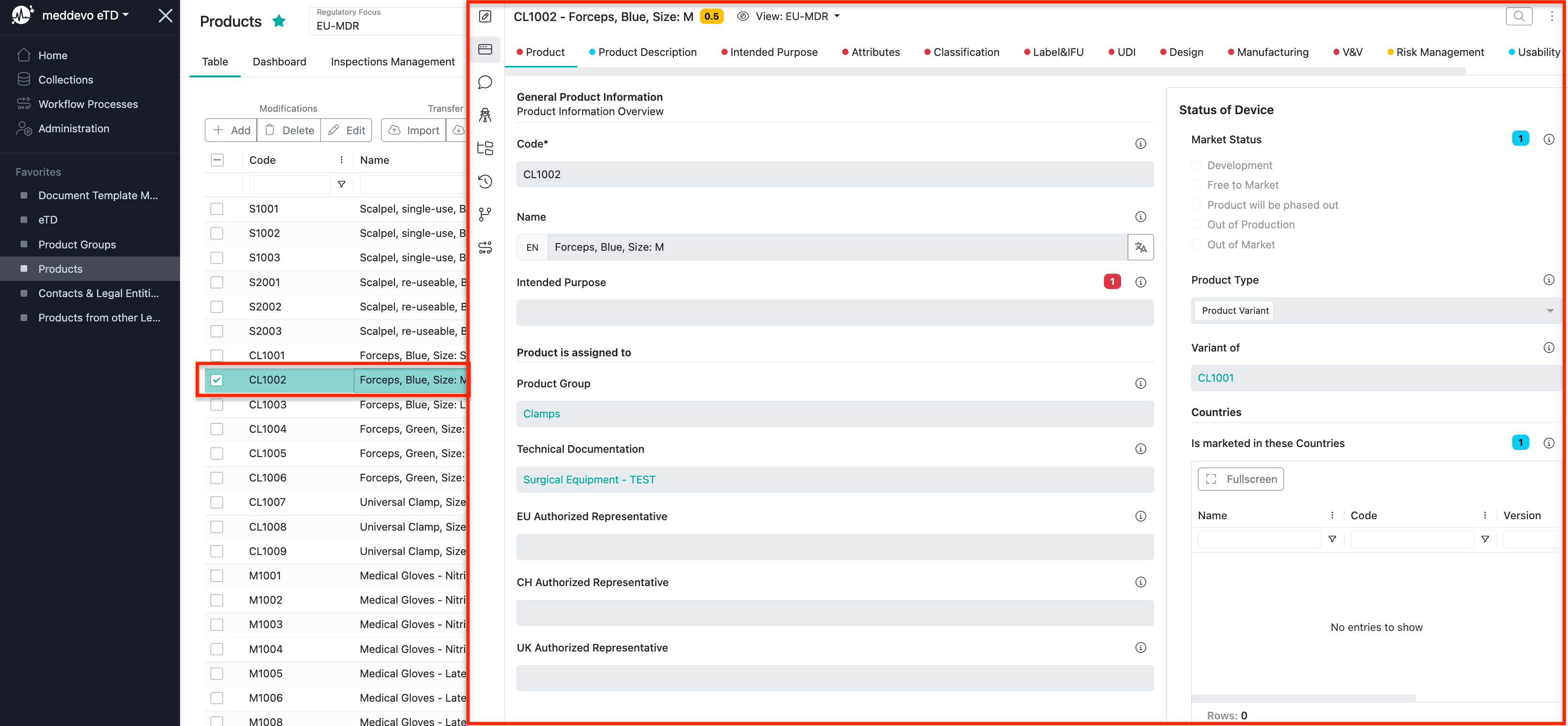Select the Development market status radio
This screenshot has width=1568, height=726.
[x=1196, y=165]
